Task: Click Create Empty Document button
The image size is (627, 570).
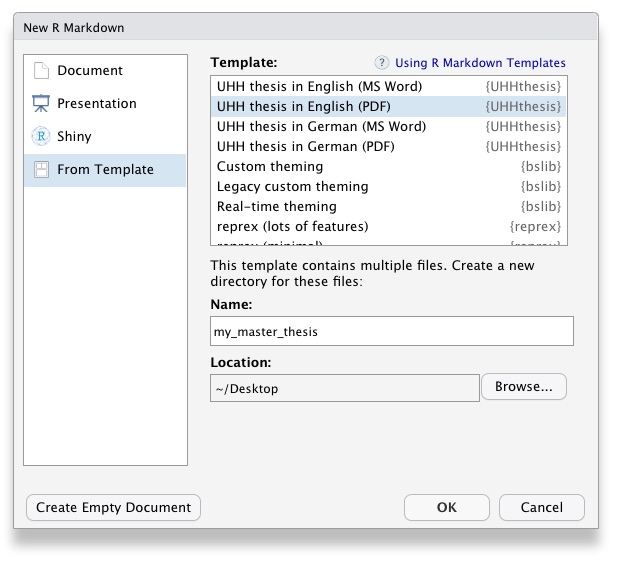Action: coord(114,508)
